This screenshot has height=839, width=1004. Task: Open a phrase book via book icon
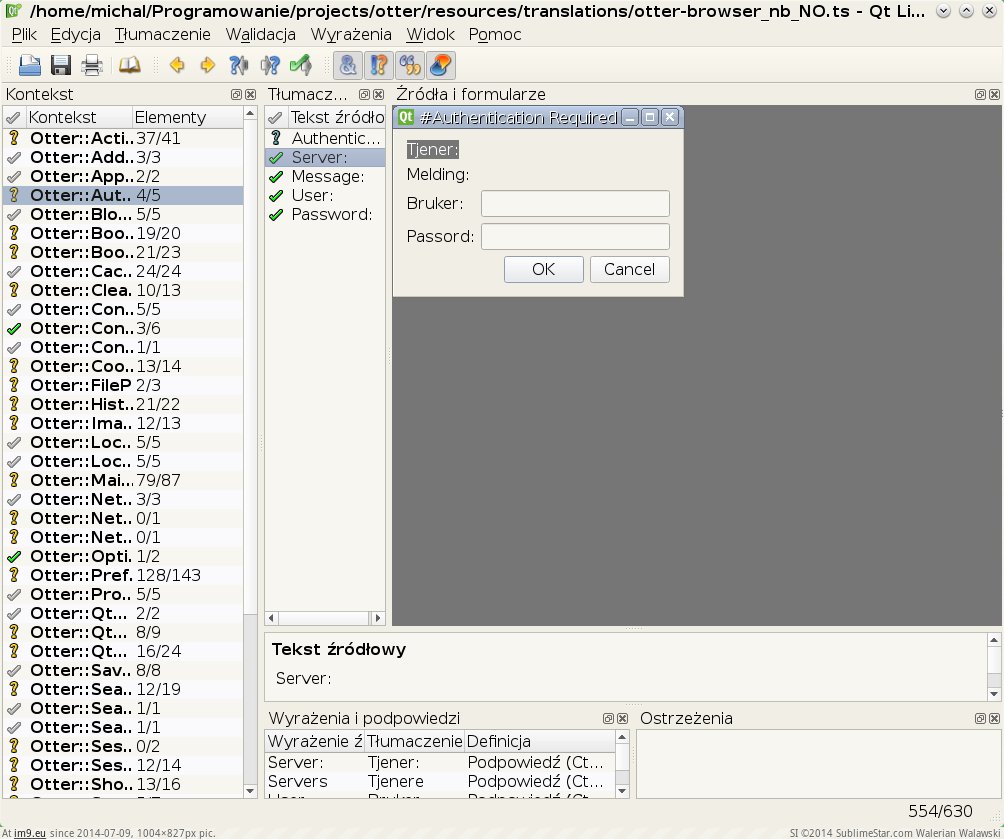[x=130, y=66]
